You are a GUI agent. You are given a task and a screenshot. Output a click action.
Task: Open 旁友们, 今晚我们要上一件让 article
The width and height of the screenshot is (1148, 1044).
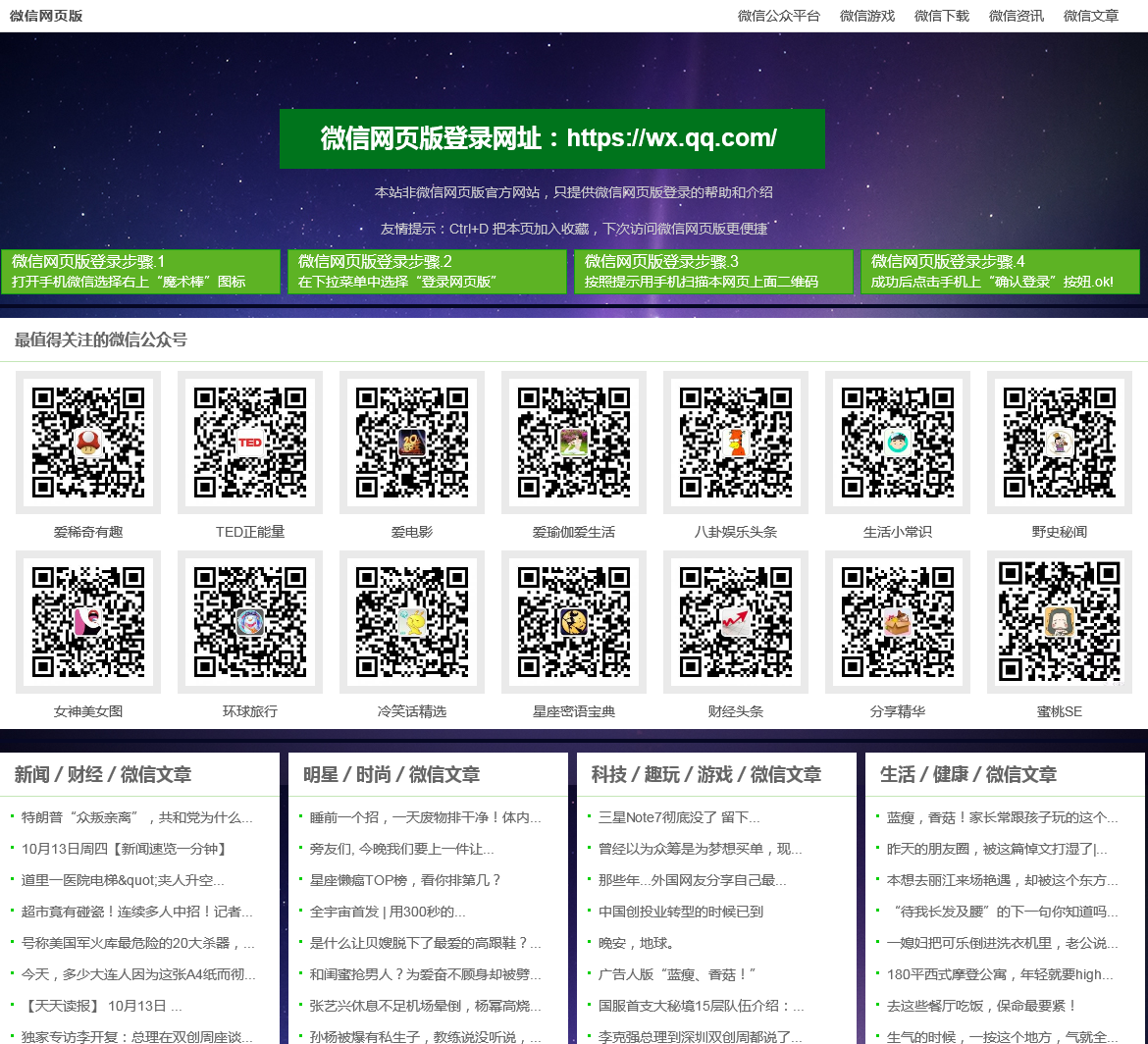402,850
